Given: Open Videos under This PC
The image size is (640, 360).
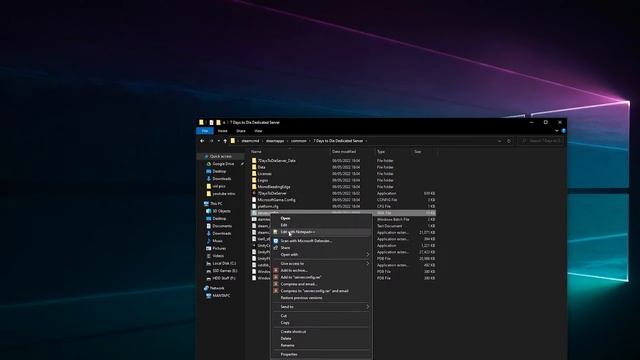Looking at the screenshot, I should click(x=218, y=256).
